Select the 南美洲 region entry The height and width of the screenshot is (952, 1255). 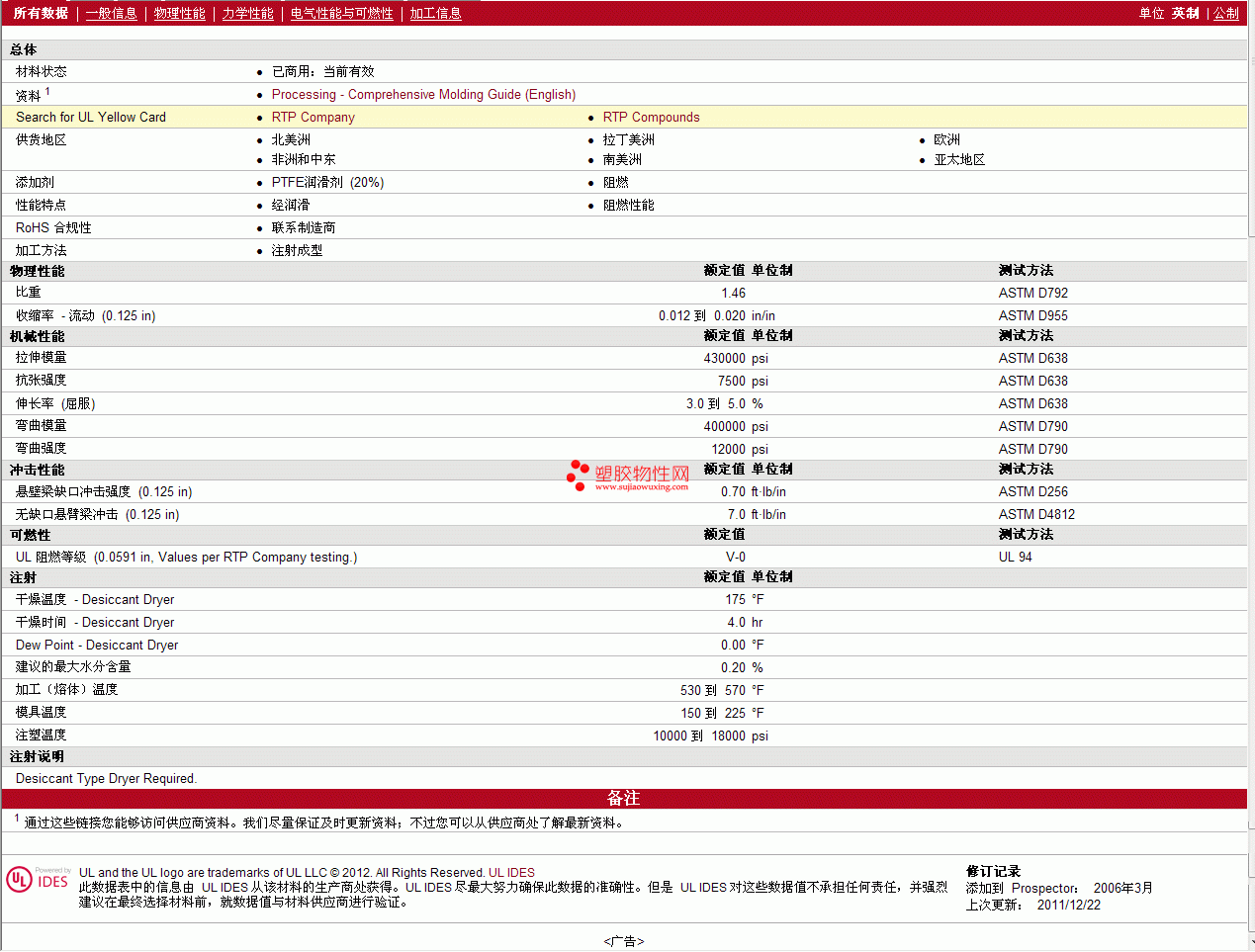(x=622, y=159)
